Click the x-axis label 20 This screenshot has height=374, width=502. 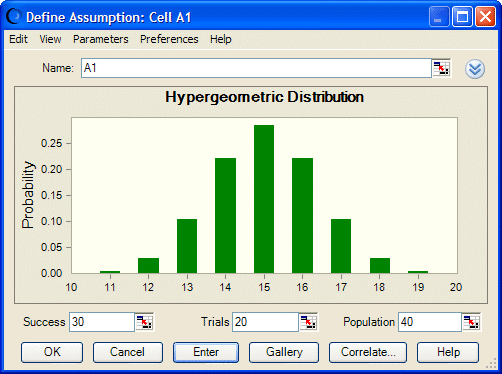click(456, 287)
